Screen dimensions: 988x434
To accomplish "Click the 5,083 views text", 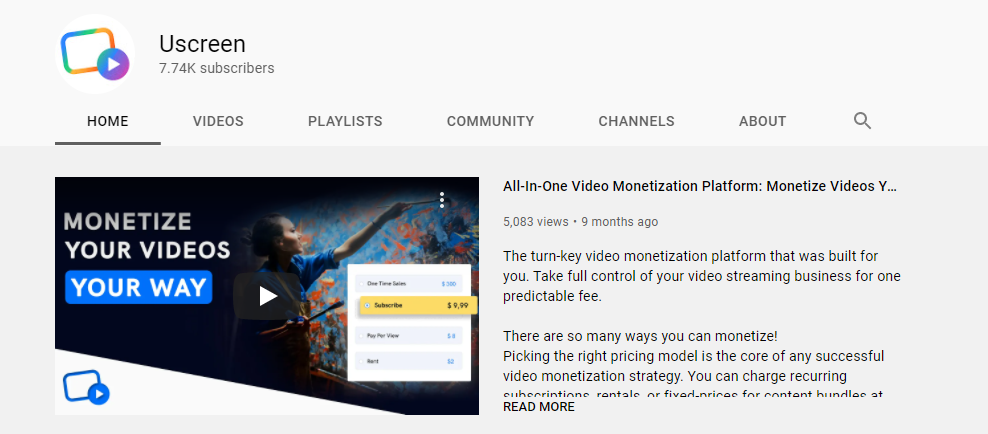I will point(536,222).
